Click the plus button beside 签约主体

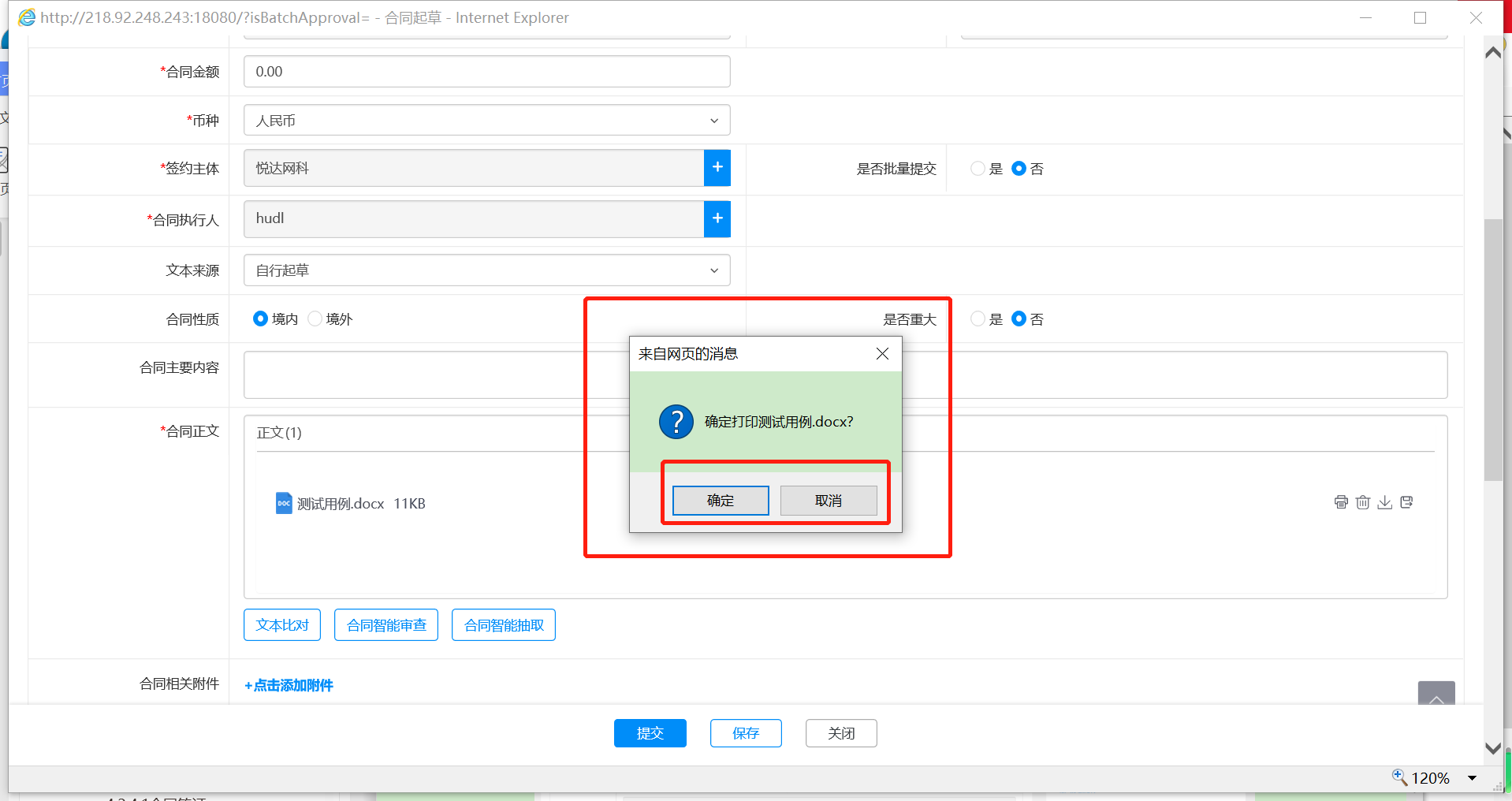tap(717, 168)
